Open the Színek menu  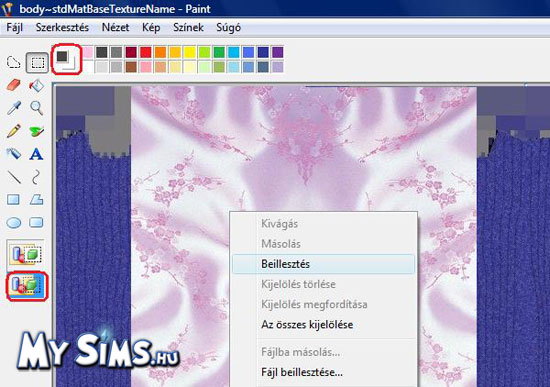pyautogui.click(x=188, y=27)
